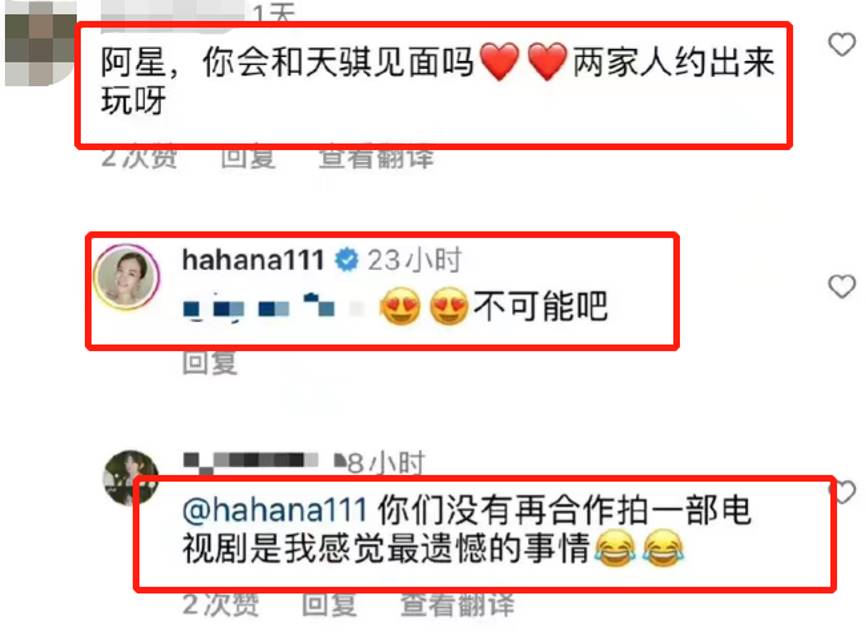Tap the blue verified badge beside hahana111
Viewport: 866px width, 643px height.
pos(347,260)
